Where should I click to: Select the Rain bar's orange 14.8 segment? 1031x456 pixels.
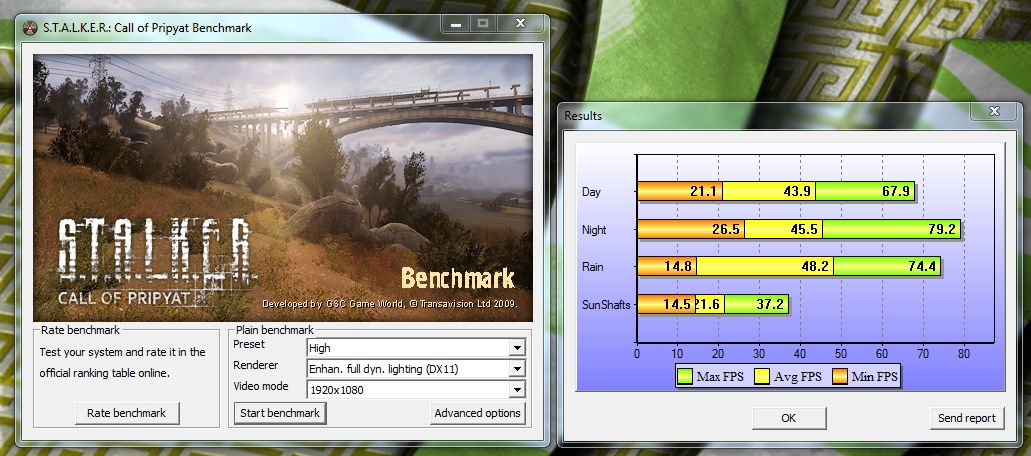[x=666, y=267]
